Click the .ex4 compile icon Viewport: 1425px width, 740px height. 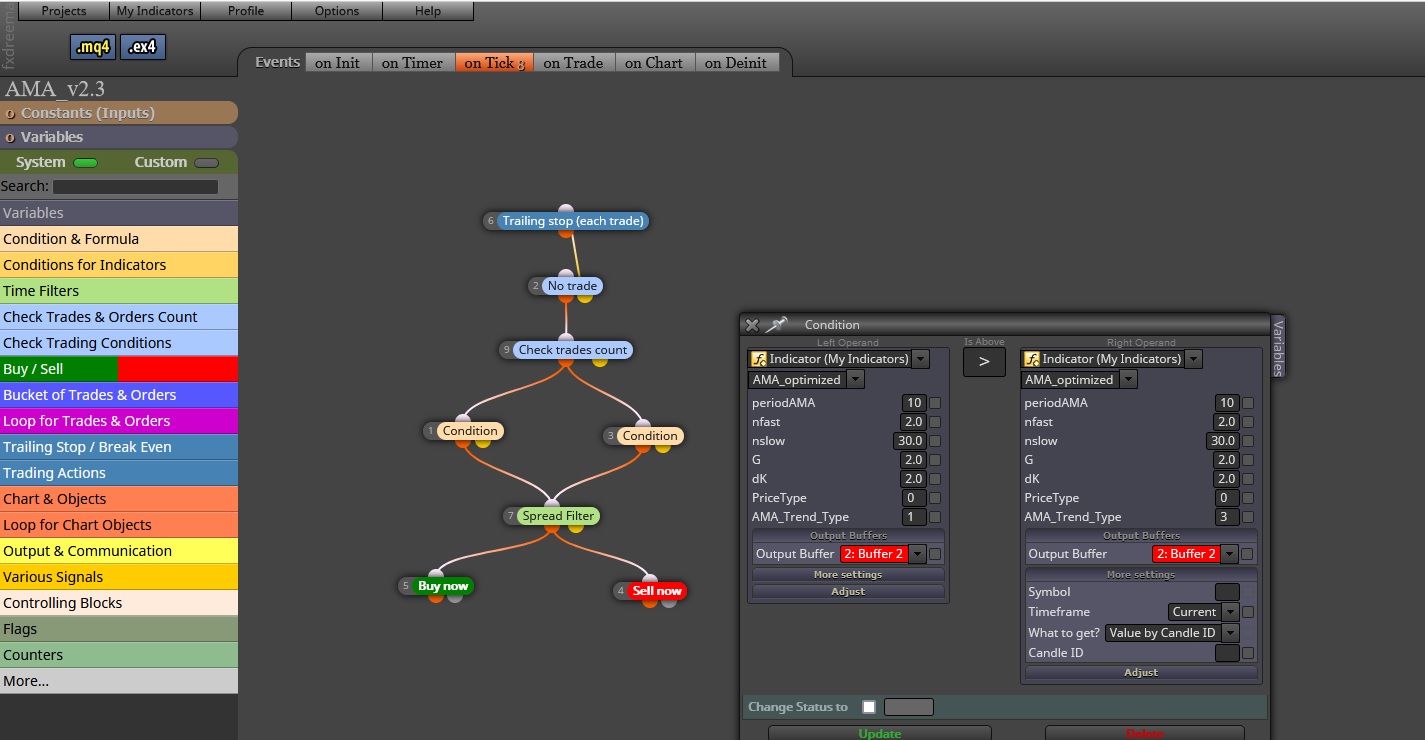coord(143,47)
